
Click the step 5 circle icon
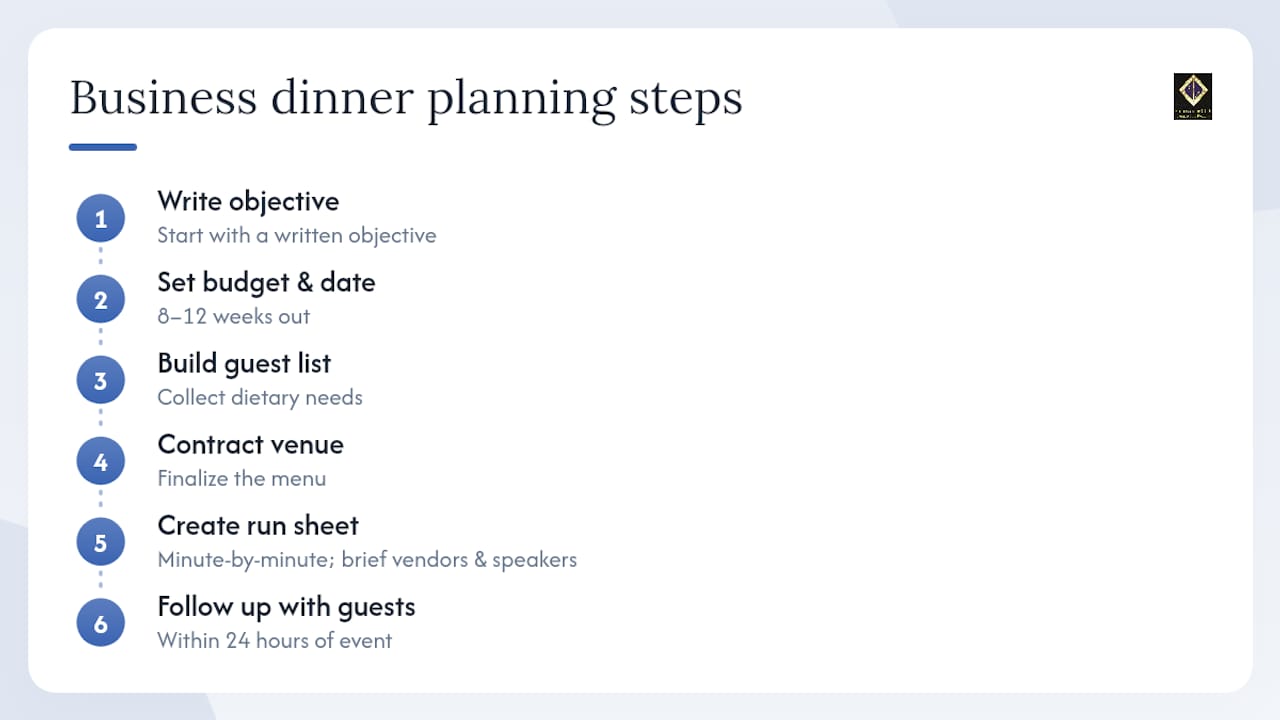point(100,543)
